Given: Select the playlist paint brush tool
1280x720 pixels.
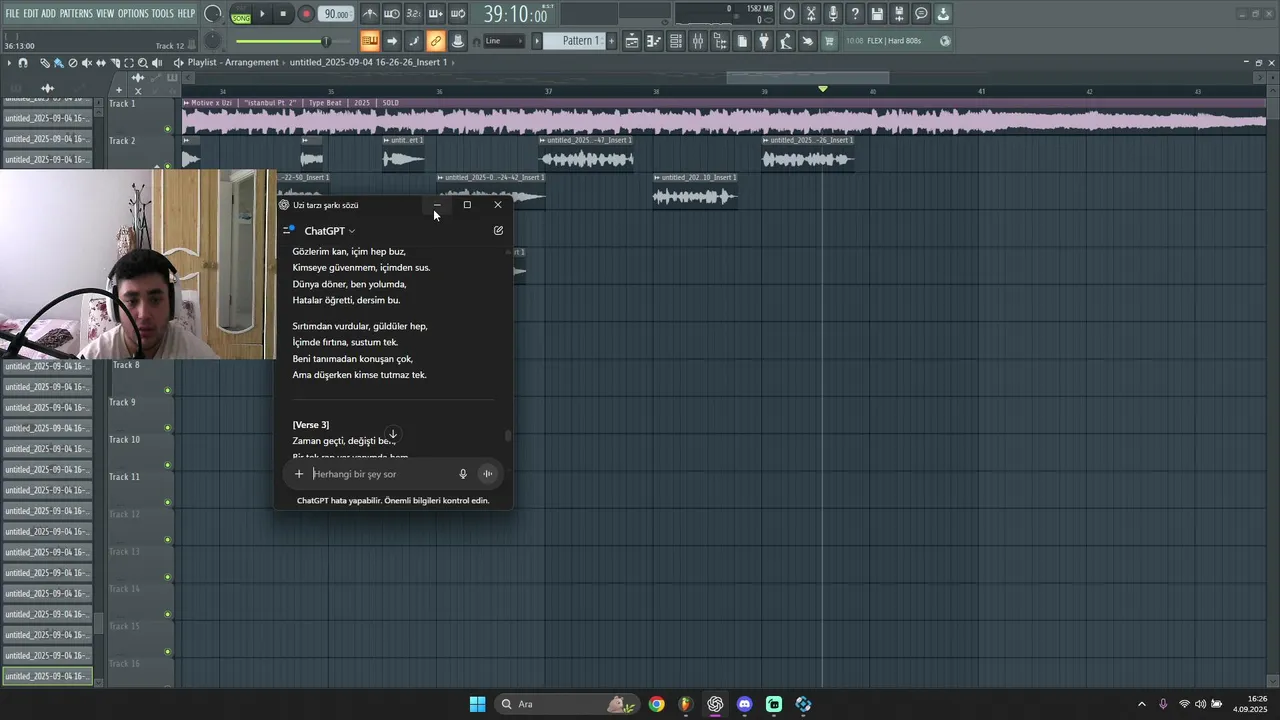Looking at the screenshot, I should click(x=58, y=62).
